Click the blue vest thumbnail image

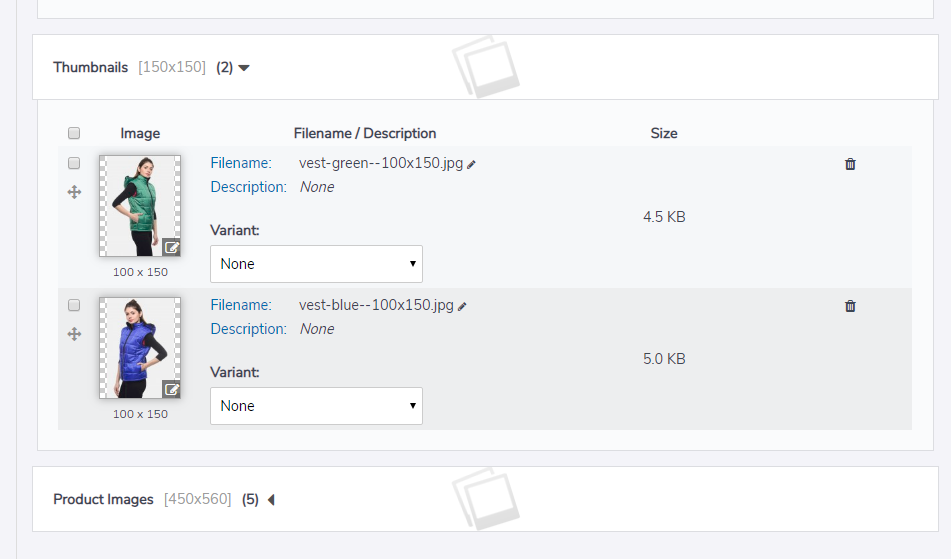pyautogui.click(x=139, y=347)
